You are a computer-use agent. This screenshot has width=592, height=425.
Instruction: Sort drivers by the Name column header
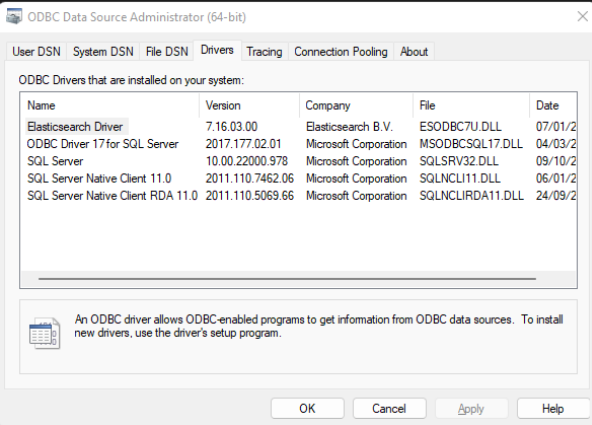[x=110, y=105]
